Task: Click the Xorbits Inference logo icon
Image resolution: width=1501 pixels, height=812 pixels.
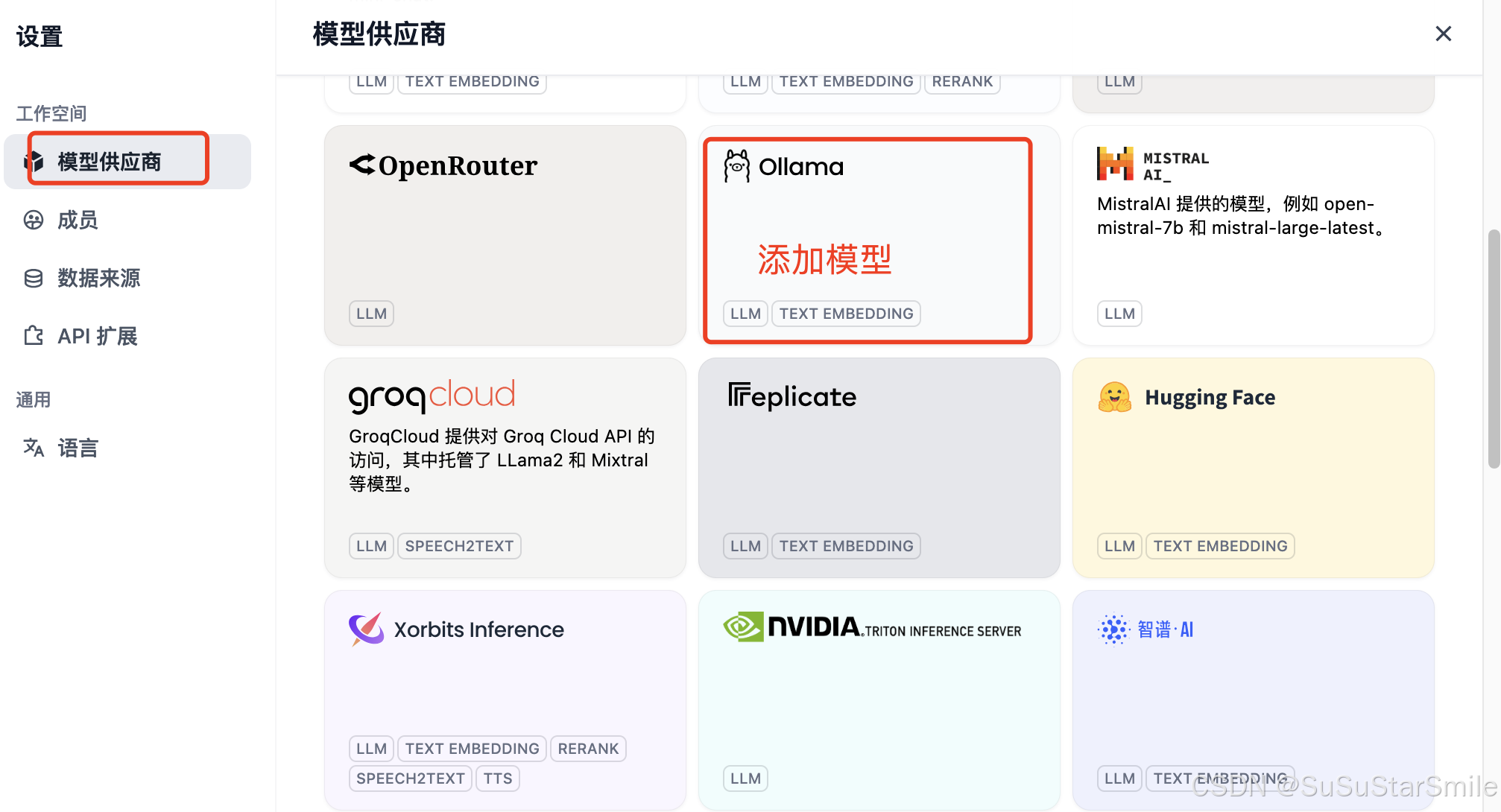Action: (x=367, y=629)
